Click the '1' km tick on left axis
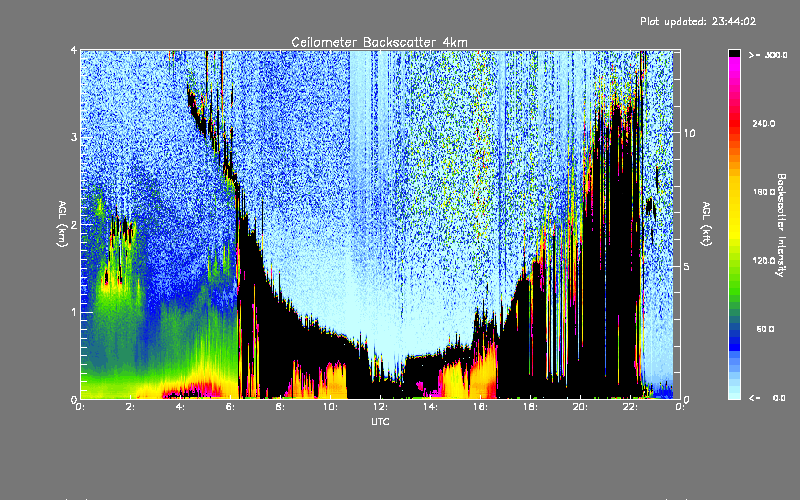The width and height of the screenshot is (800, 500). pos(74,312)
